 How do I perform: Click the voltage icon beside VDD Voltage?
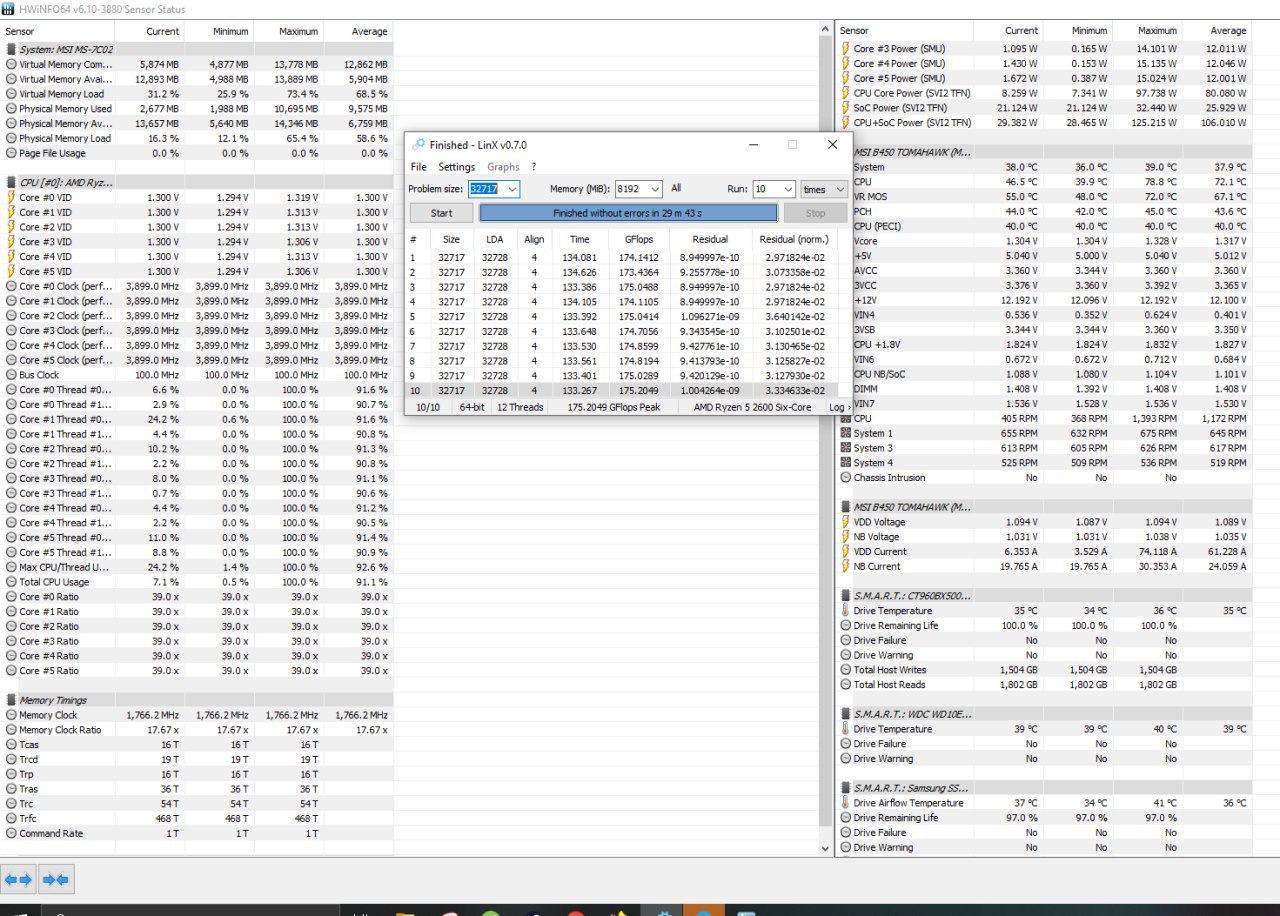click(846, 522)
